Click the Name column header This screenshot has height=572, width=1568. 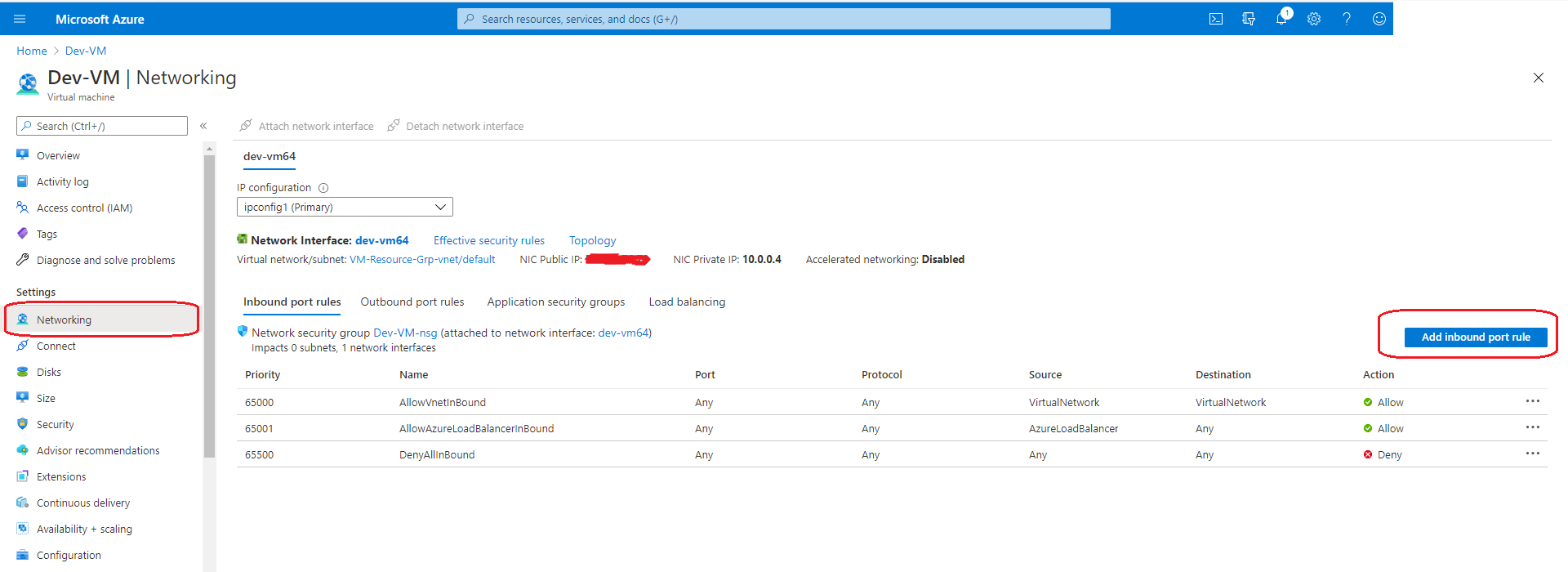413,375
